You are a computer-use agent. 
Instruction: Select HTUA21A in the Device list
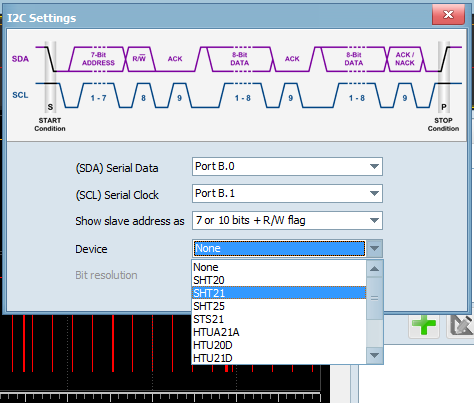pos(279,332)
